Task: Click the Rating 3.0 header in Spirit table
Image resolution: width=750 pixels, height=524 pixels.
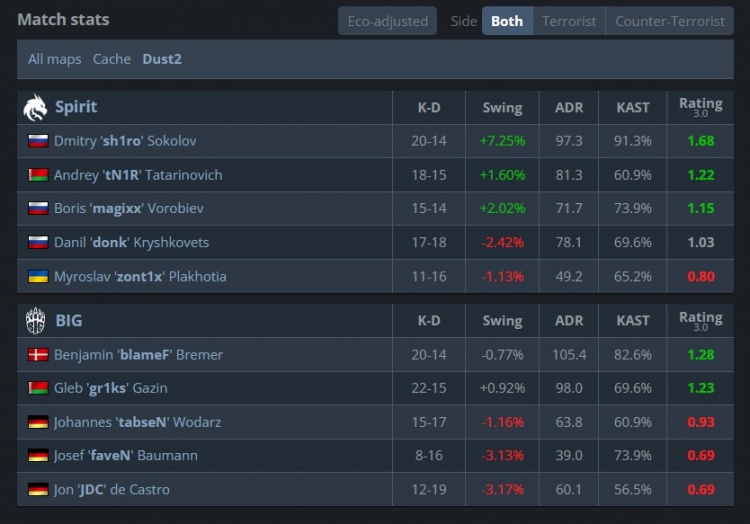Action: tap(701, 107)
